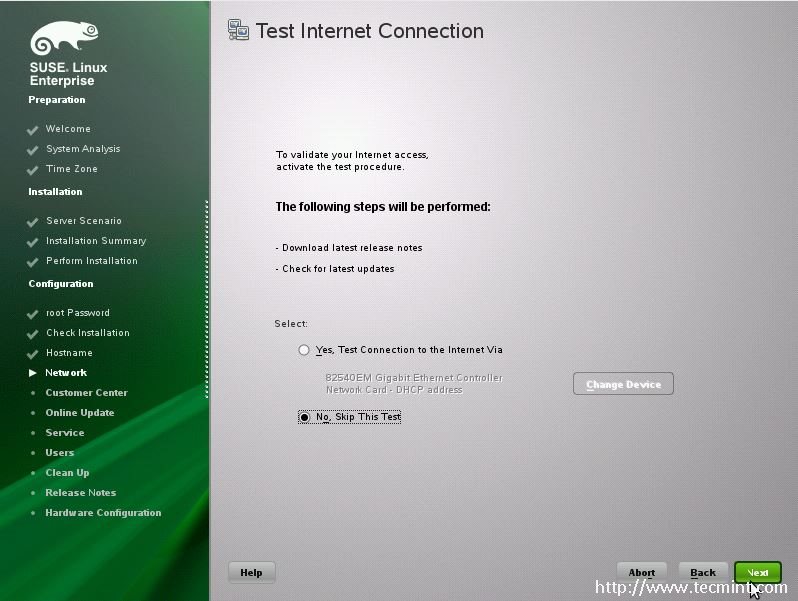Click the Download latest release notes line
Viewport: 798px width, 601px height.
(x=349, y=248)
